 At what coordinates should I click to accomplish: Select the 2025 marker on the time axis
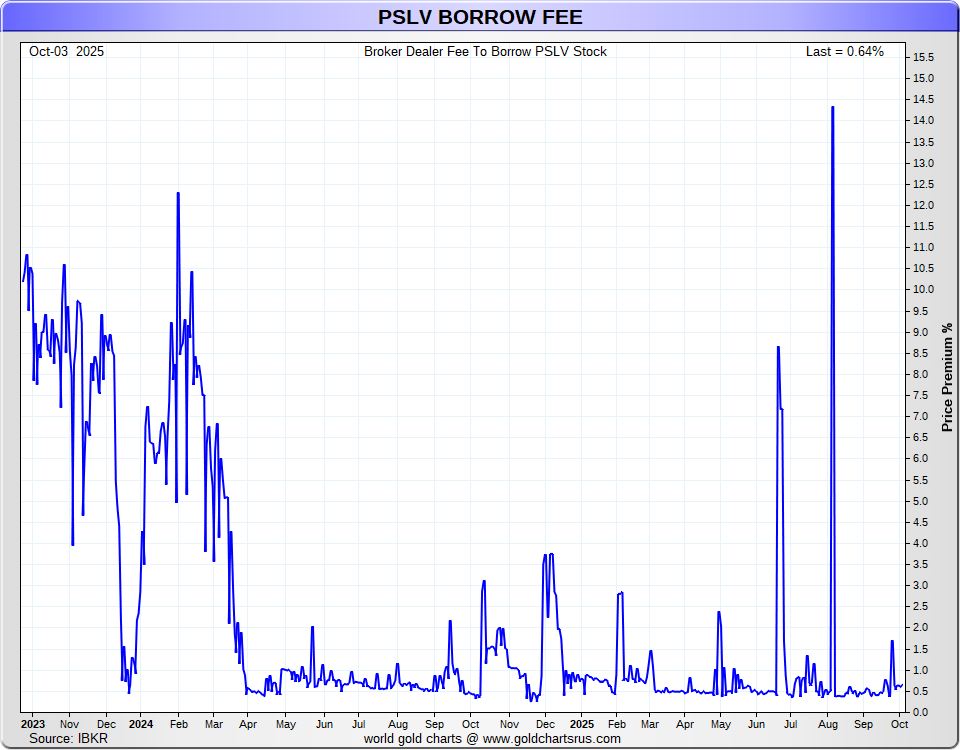tap(581, 723)
